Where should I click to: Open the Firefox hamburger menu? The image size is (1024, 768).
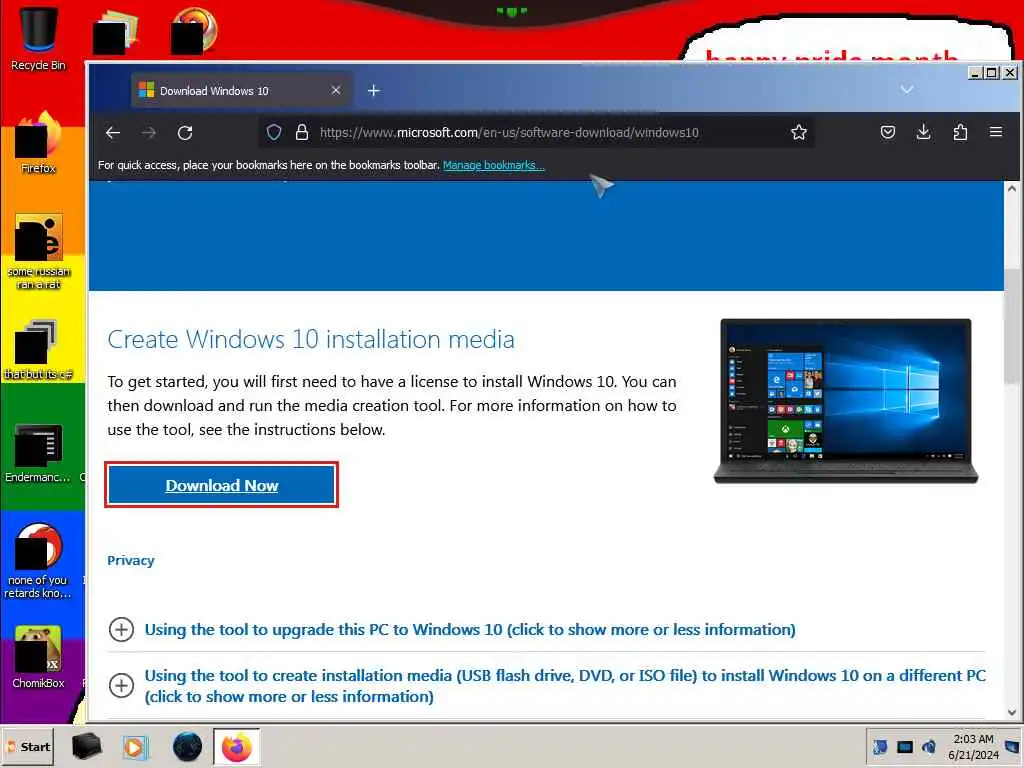(x=996, y=133)
